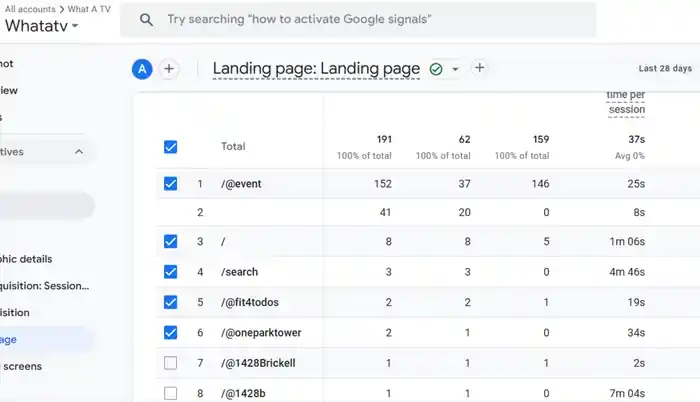Uncheck the / row checkbox
This screenshot has width=700, height=402.
pyautogui.click(x=171, y=242)
